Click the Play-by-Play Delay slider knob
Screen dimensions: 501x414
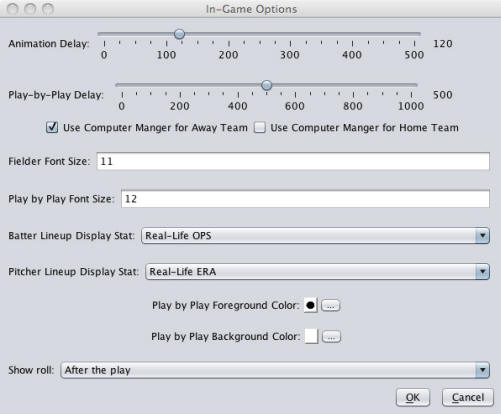click(x=266, y=85)
